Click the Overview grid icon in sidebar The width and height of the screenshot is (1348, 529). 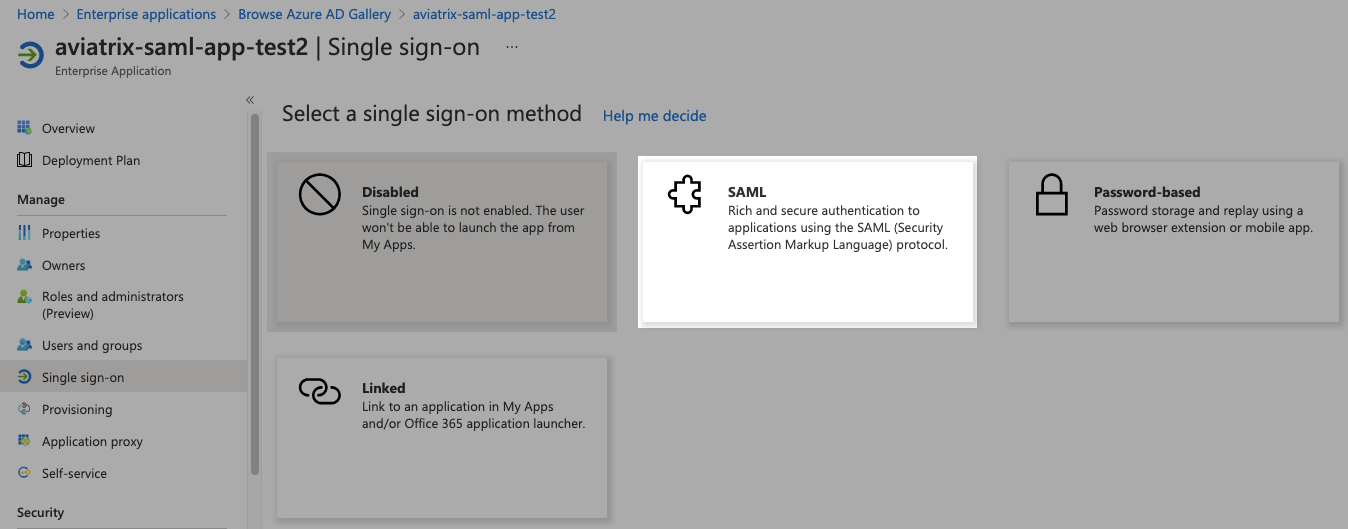(24, 128)
